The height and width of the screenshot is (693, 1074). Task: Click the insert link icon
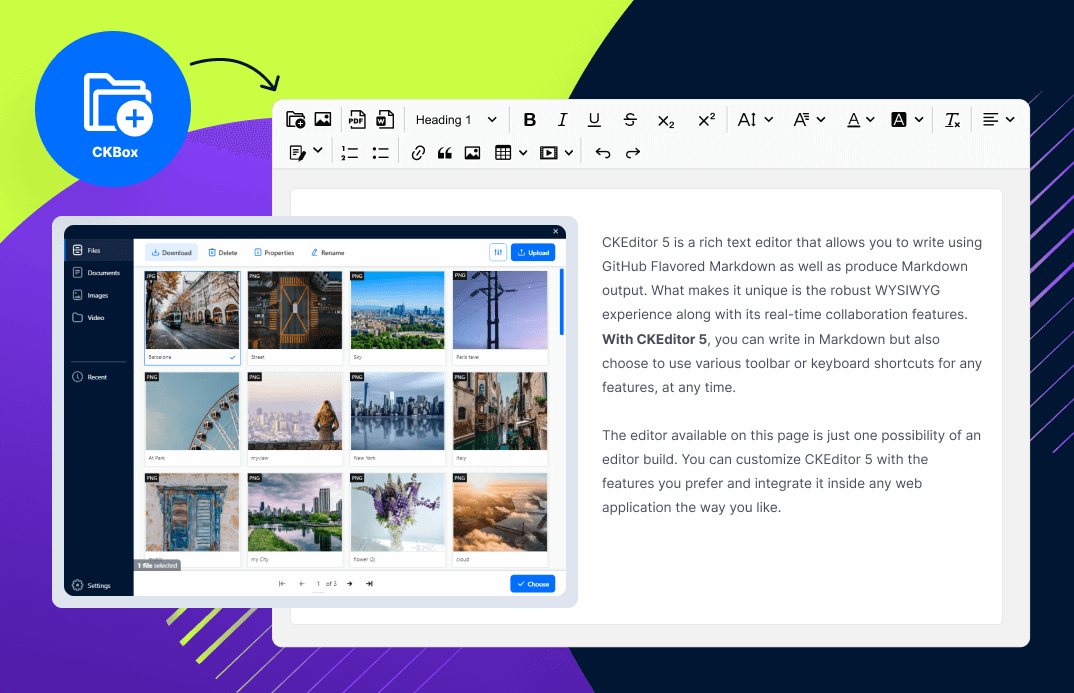[x=418, y=153]
